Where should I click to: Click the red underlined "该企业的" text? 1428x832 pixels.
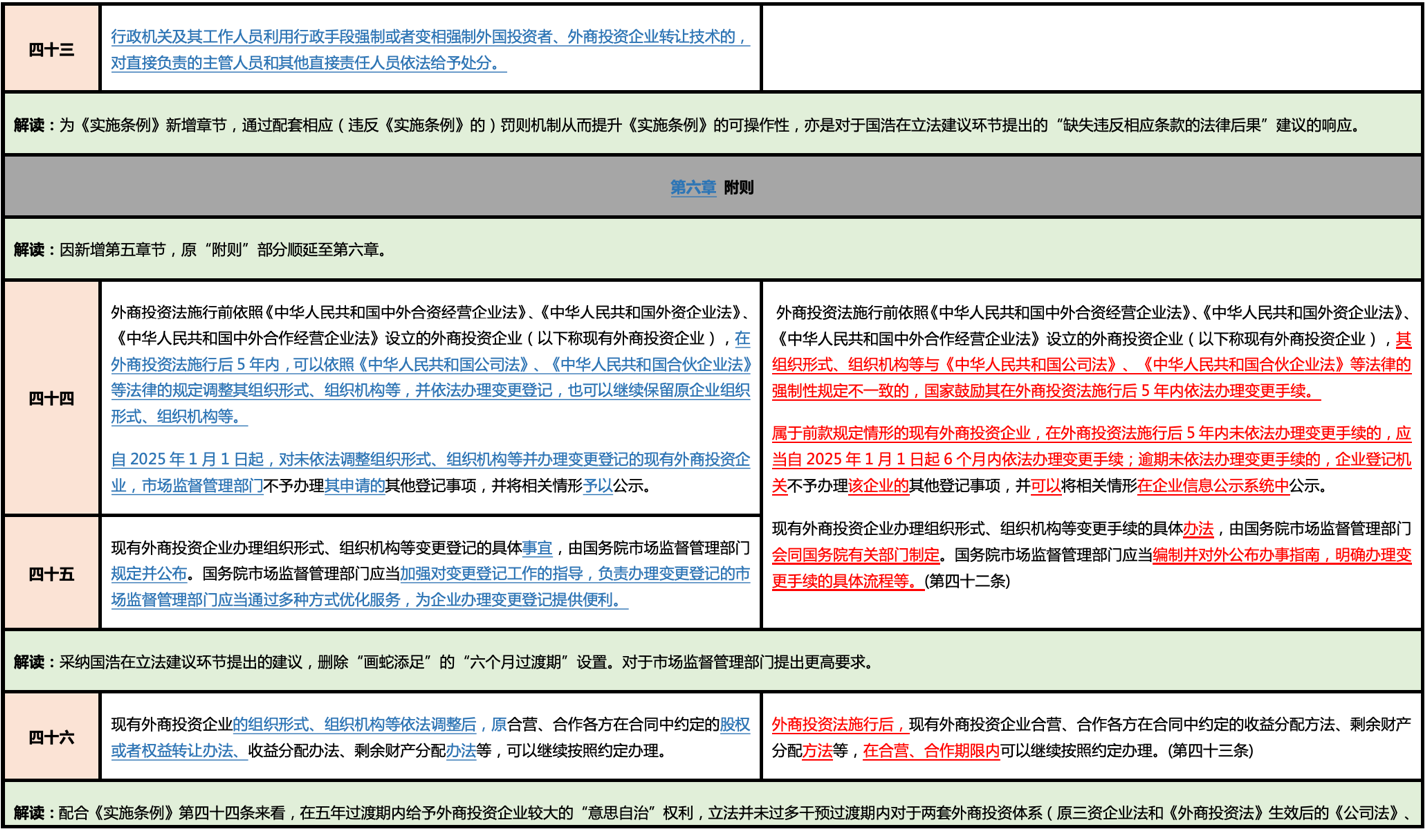(879, 487)
